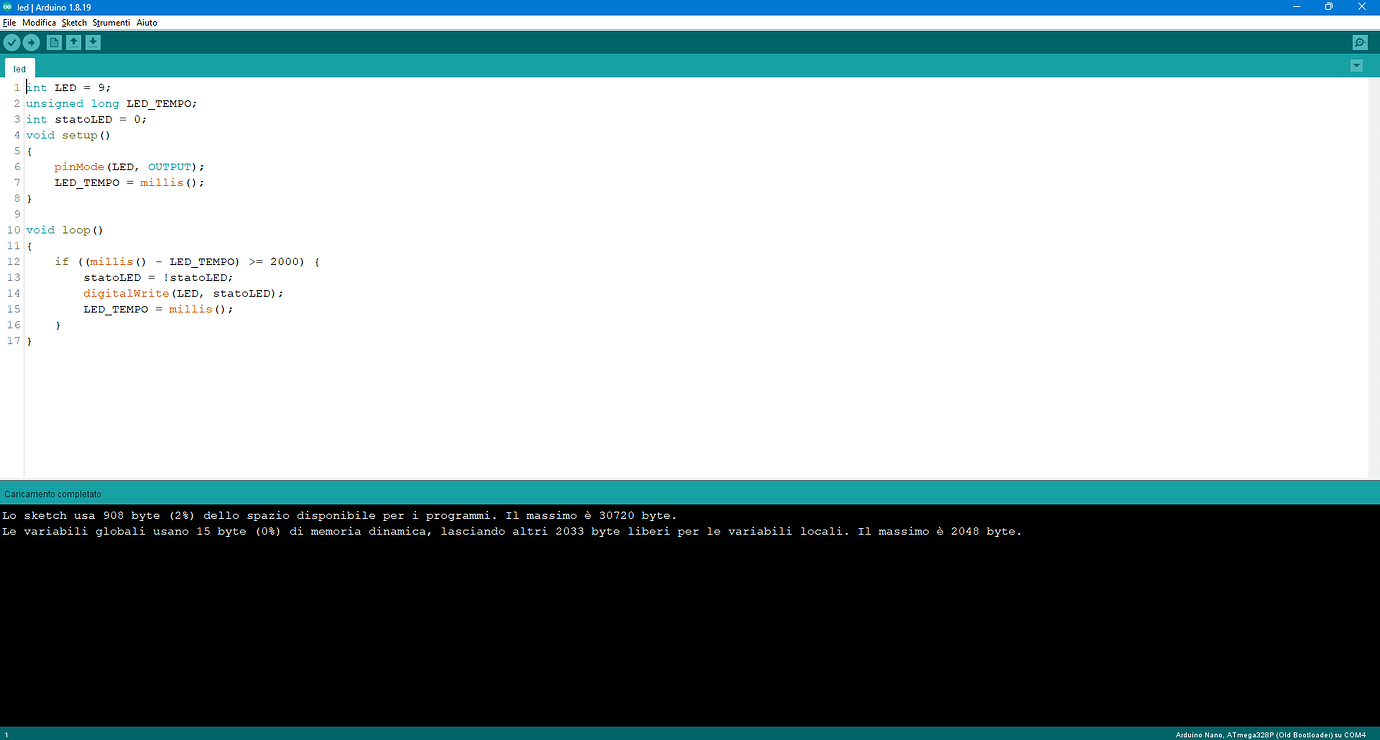Select the led sketch tab
Screen dimensions: 1380x740
19,68
